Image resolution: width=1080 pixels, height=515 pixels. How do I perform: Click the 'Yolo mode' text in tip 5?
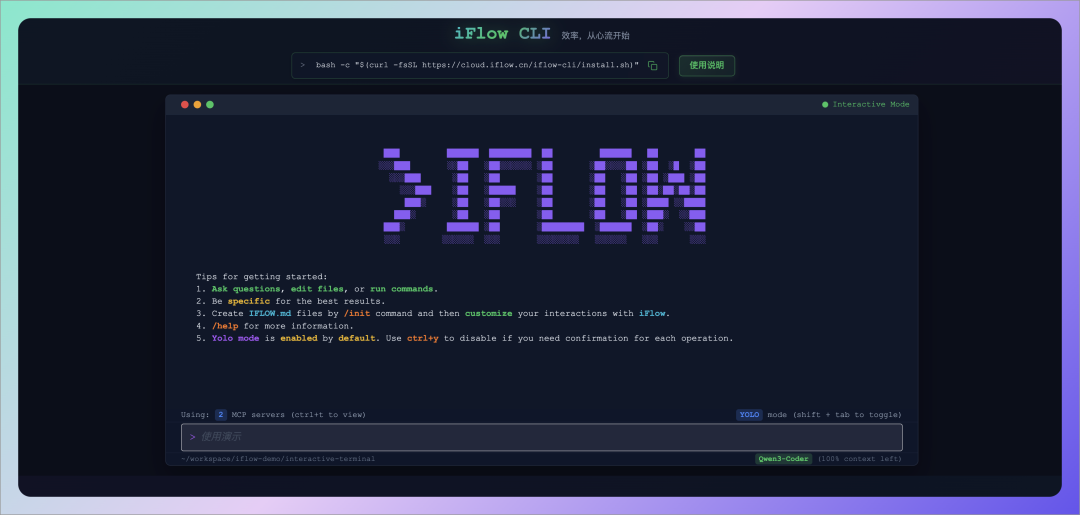(x=236, y=339)
